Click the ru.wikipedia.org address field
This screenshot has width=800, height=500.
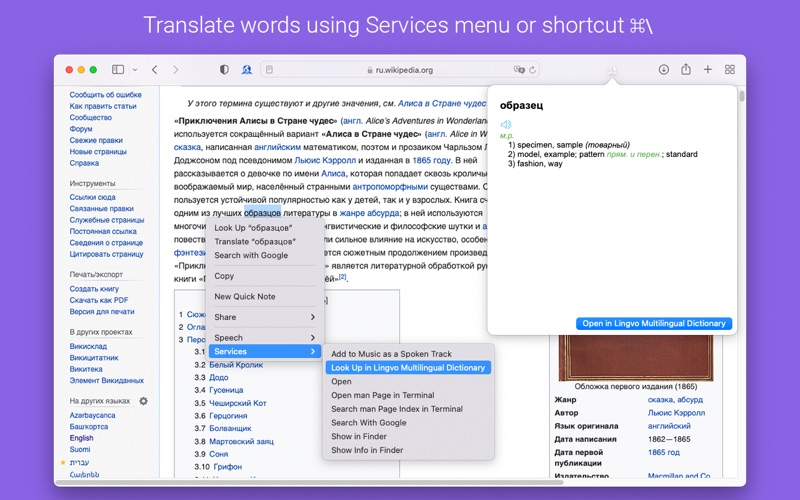click(400, 70)
